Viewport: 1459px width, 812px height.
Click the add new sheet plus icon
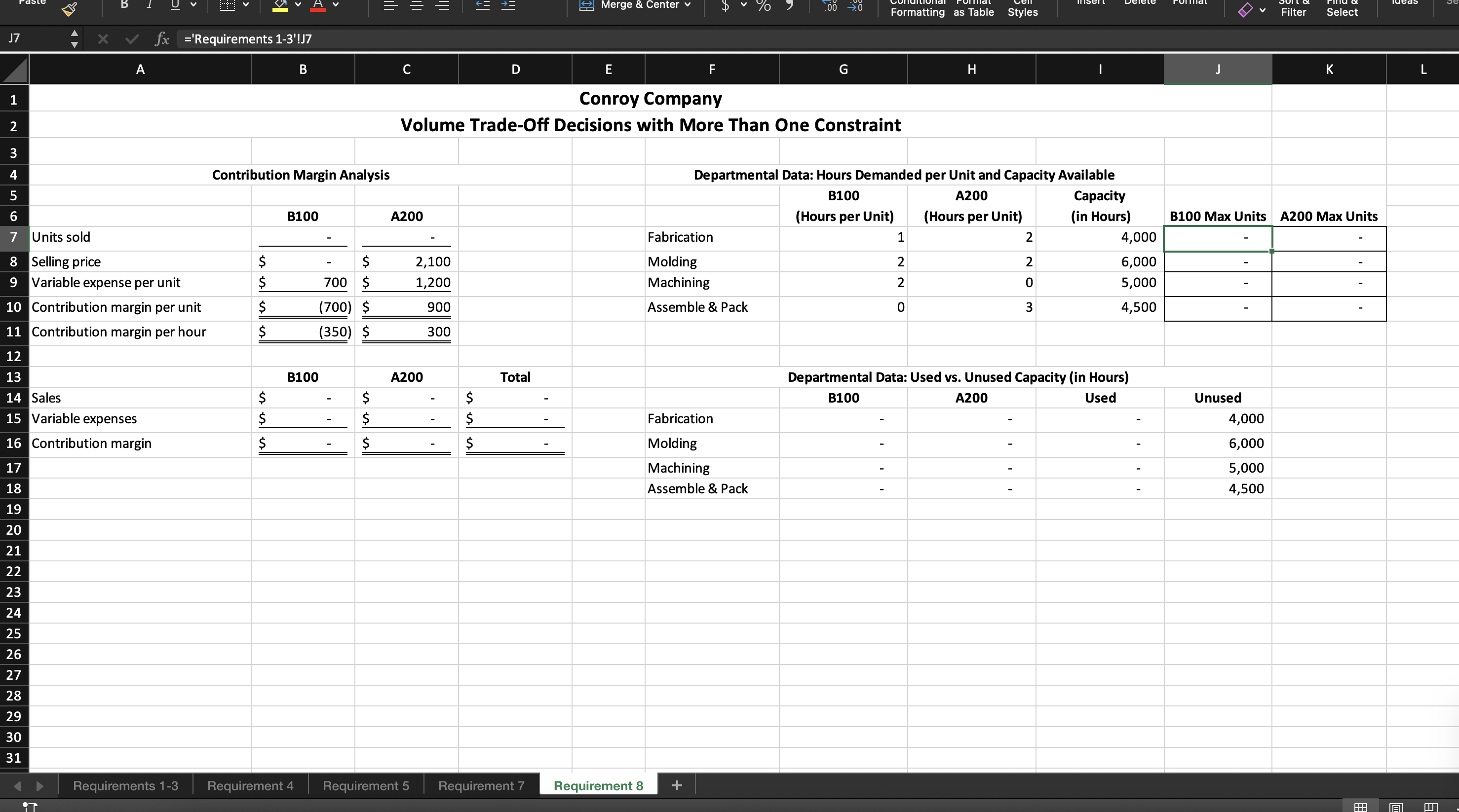coord(677,785)
